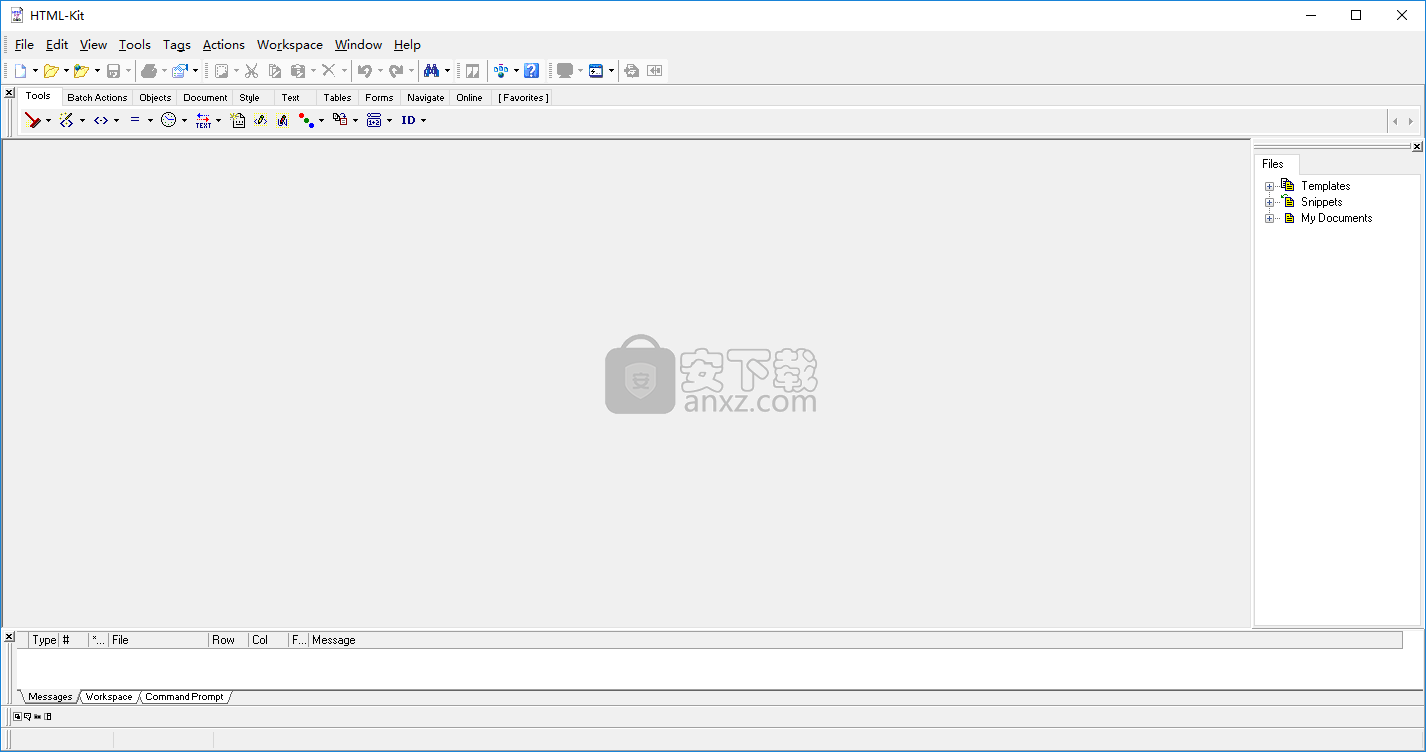Switch to the Batch Actions tab
Viewport: 1426px width, 752px height.
tap(97, 98)
